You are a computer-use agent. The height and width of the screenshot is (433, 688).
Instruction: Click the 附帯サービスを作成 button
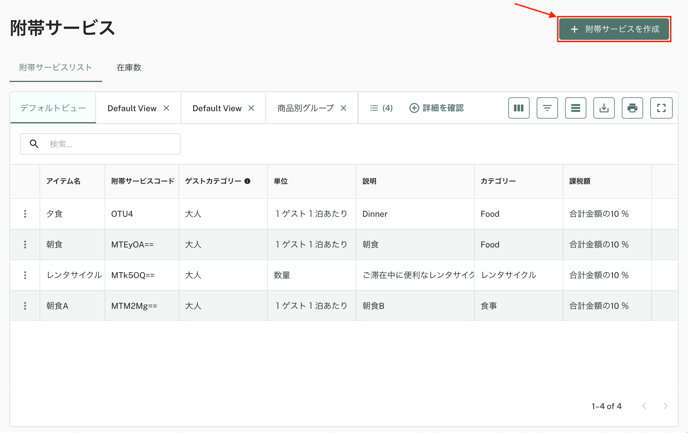(x=614, y=29)
